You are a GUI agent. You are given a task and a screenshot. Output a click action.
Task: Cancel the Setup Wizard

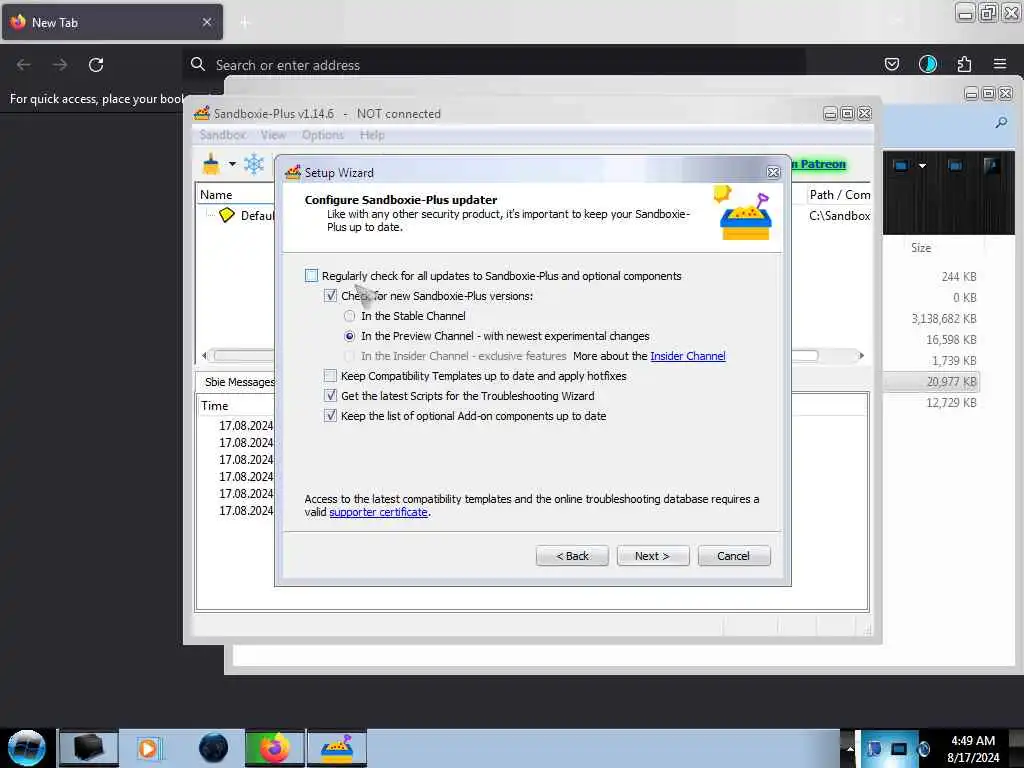click(x=733, y=556)
